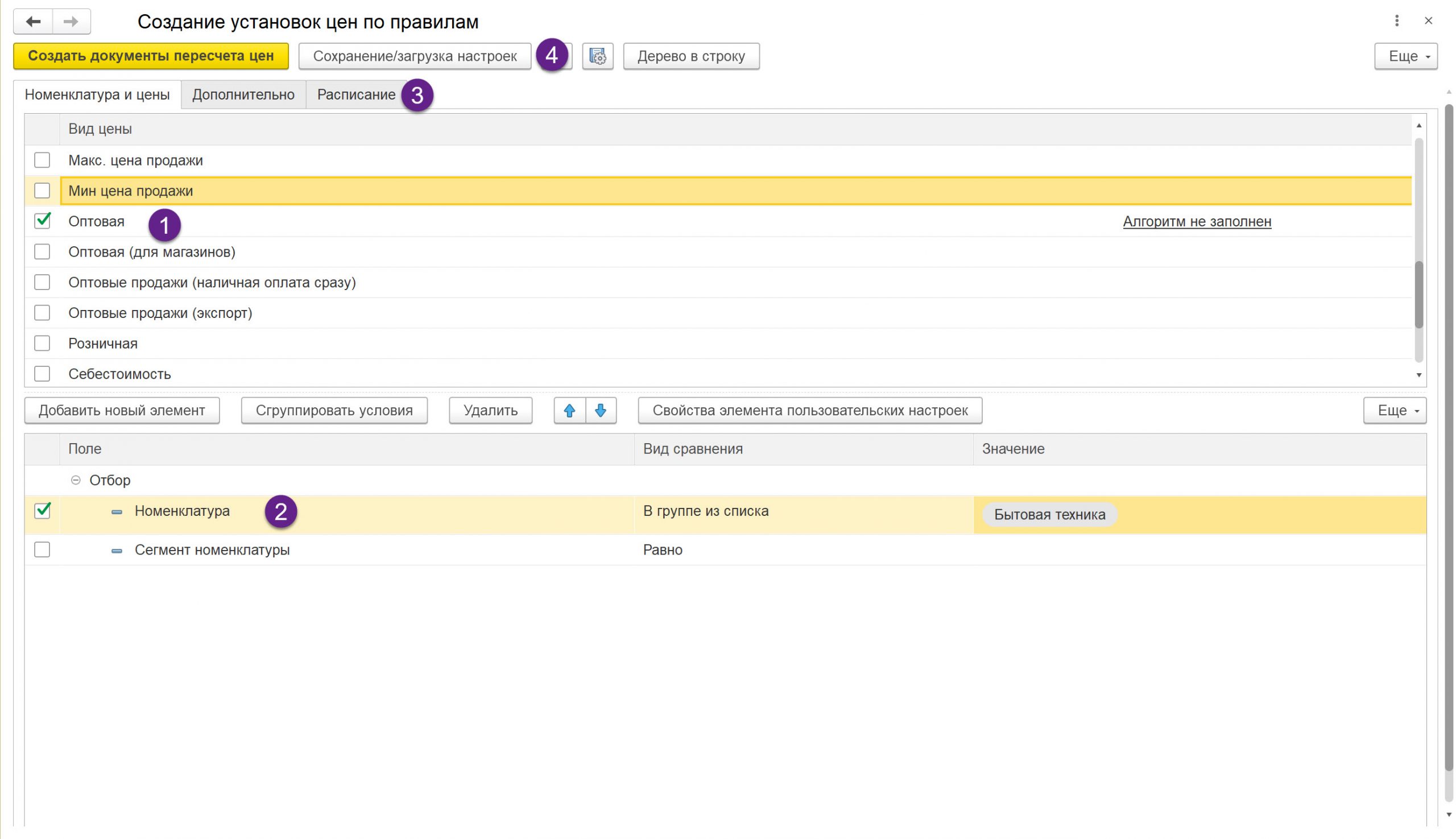Select the Макс. цена продажи row text
1456x839 pixels.
(135, 160)
